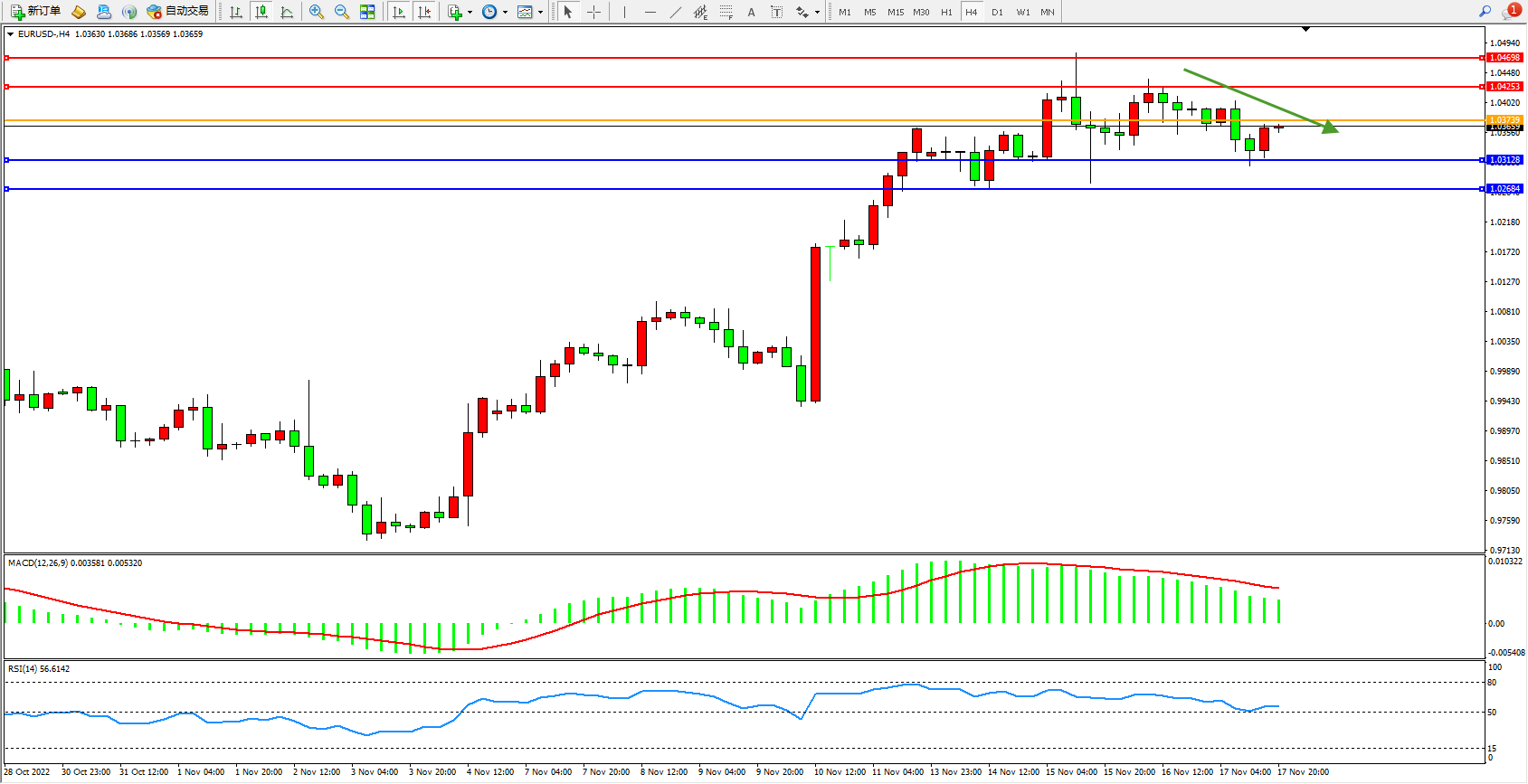Select the Fibonacci retracement tool
This screenshot has height=784, width=1528.
click(x=726, y=12)
